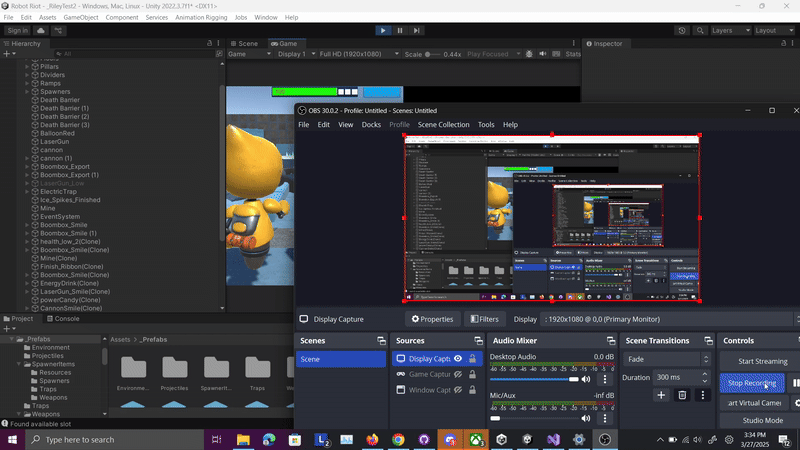800x450 pixels.
Task: Open Desktop Audio options menu
Action: [605, 379]
